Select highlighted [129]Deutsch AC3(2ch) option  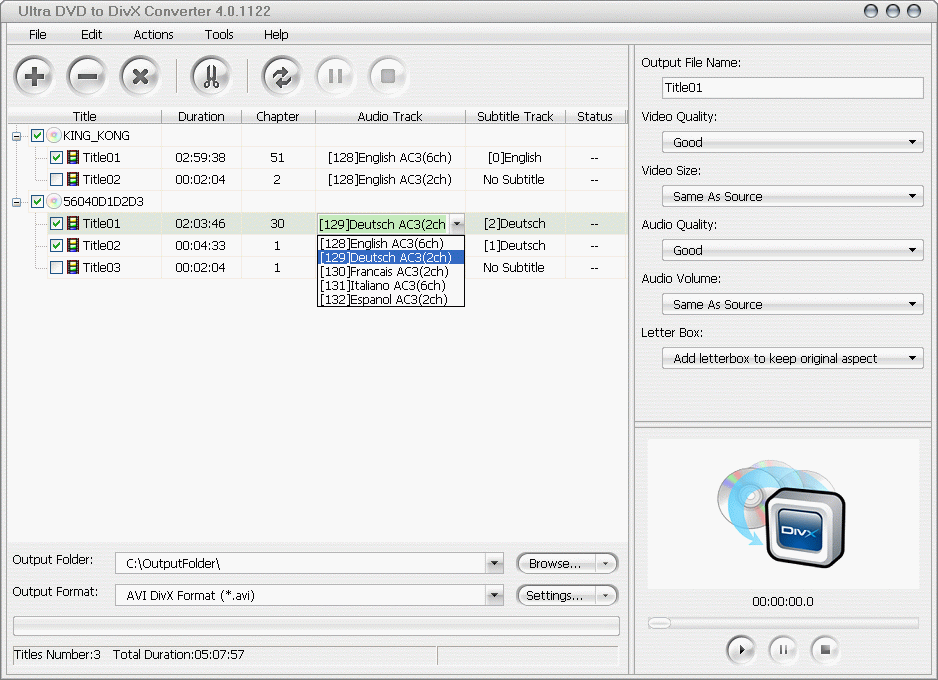(x=391, y=258)
